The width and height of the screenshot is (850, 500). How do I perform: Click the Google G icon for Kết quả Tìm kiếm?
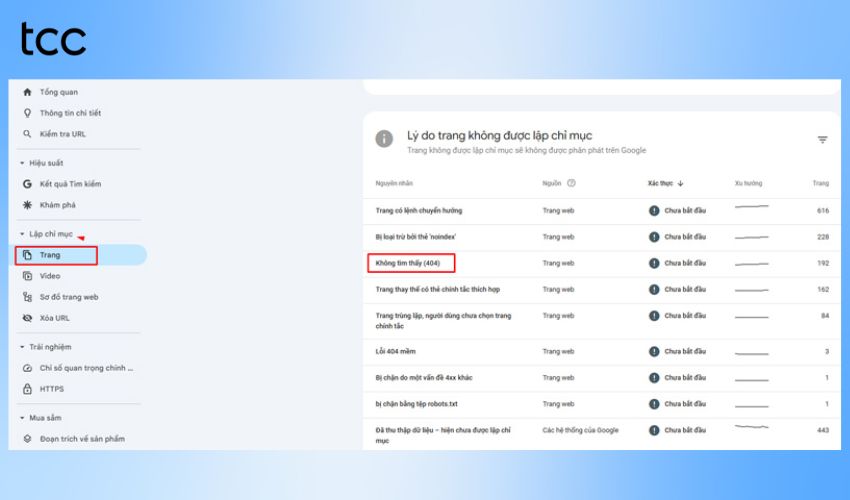(27, 184)
